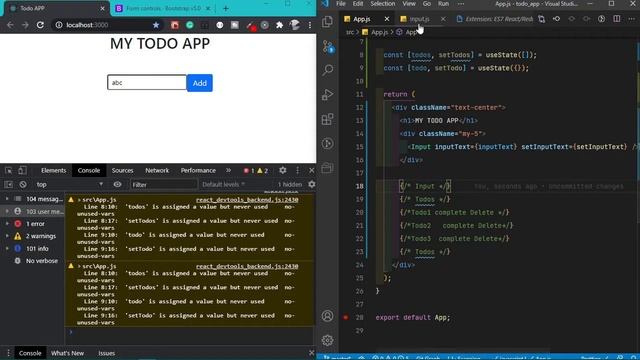This screenshot has height=360, width=640.
Task: Open a new browser tab
Action: click(226, 8)
